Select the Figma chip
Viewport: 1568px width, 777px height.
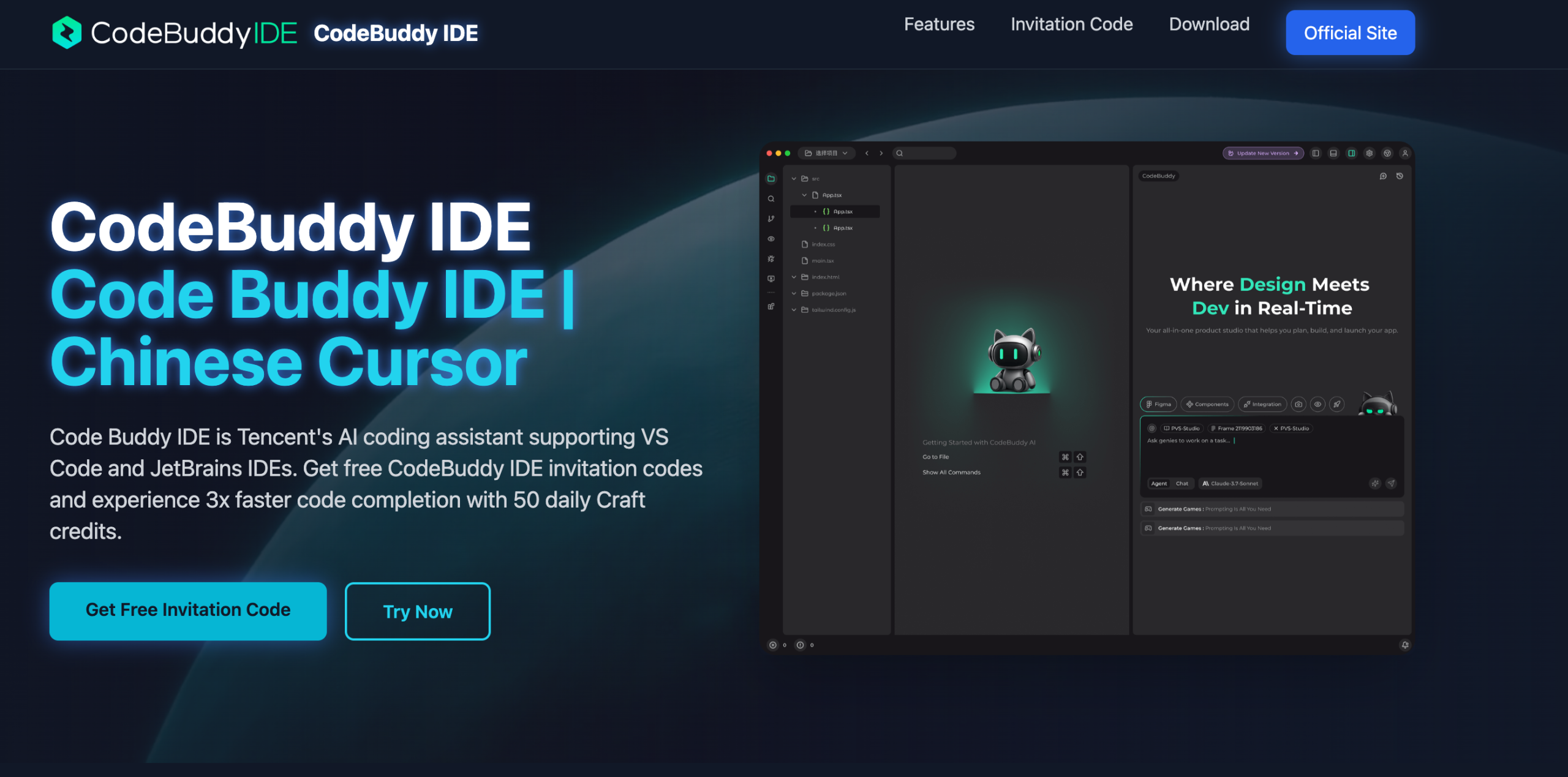tap(1158, 404)
